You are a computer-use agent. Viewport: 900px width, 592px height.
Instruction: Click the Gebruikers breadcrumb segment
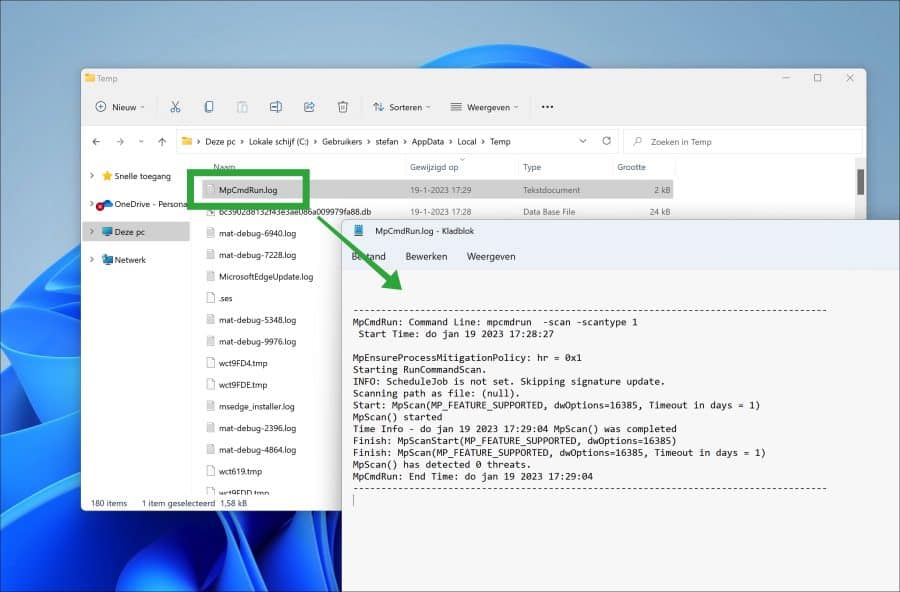pyautogui.click(x=342, y=141)
